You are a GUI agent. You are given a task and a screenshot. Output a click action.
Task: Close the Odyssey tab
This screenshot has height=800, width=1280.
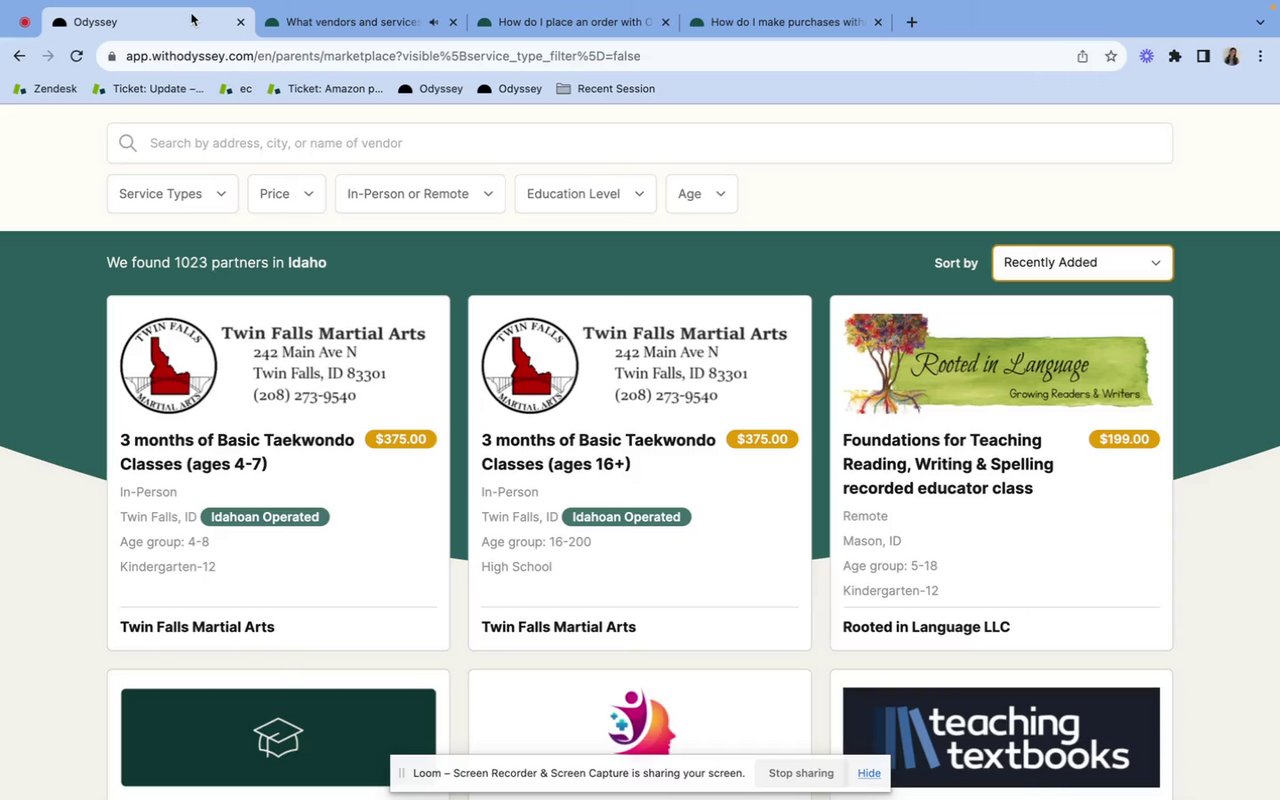(240, 22)
